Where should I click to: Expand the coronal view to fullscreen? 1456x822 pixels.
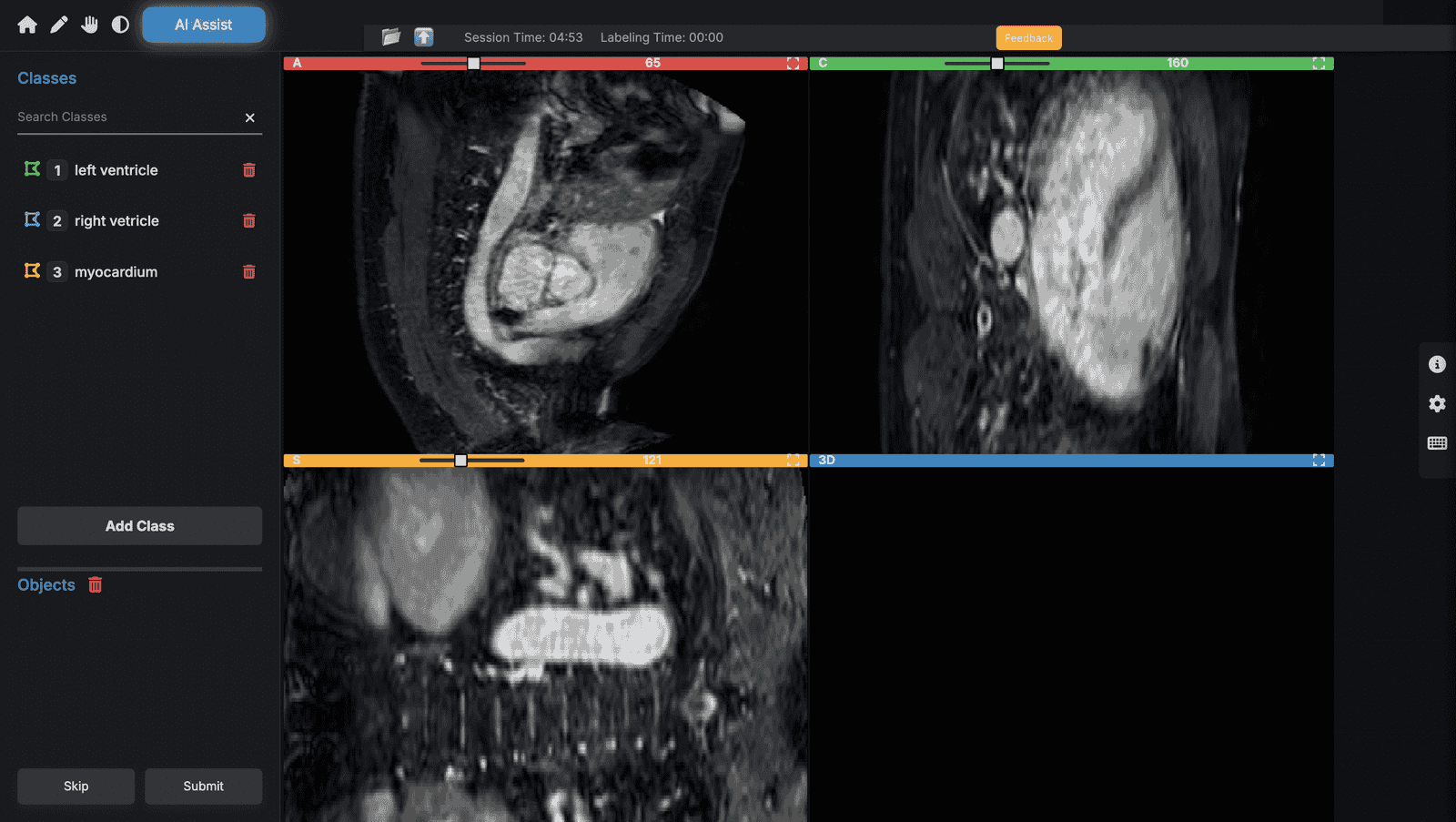click(1319, 64)
